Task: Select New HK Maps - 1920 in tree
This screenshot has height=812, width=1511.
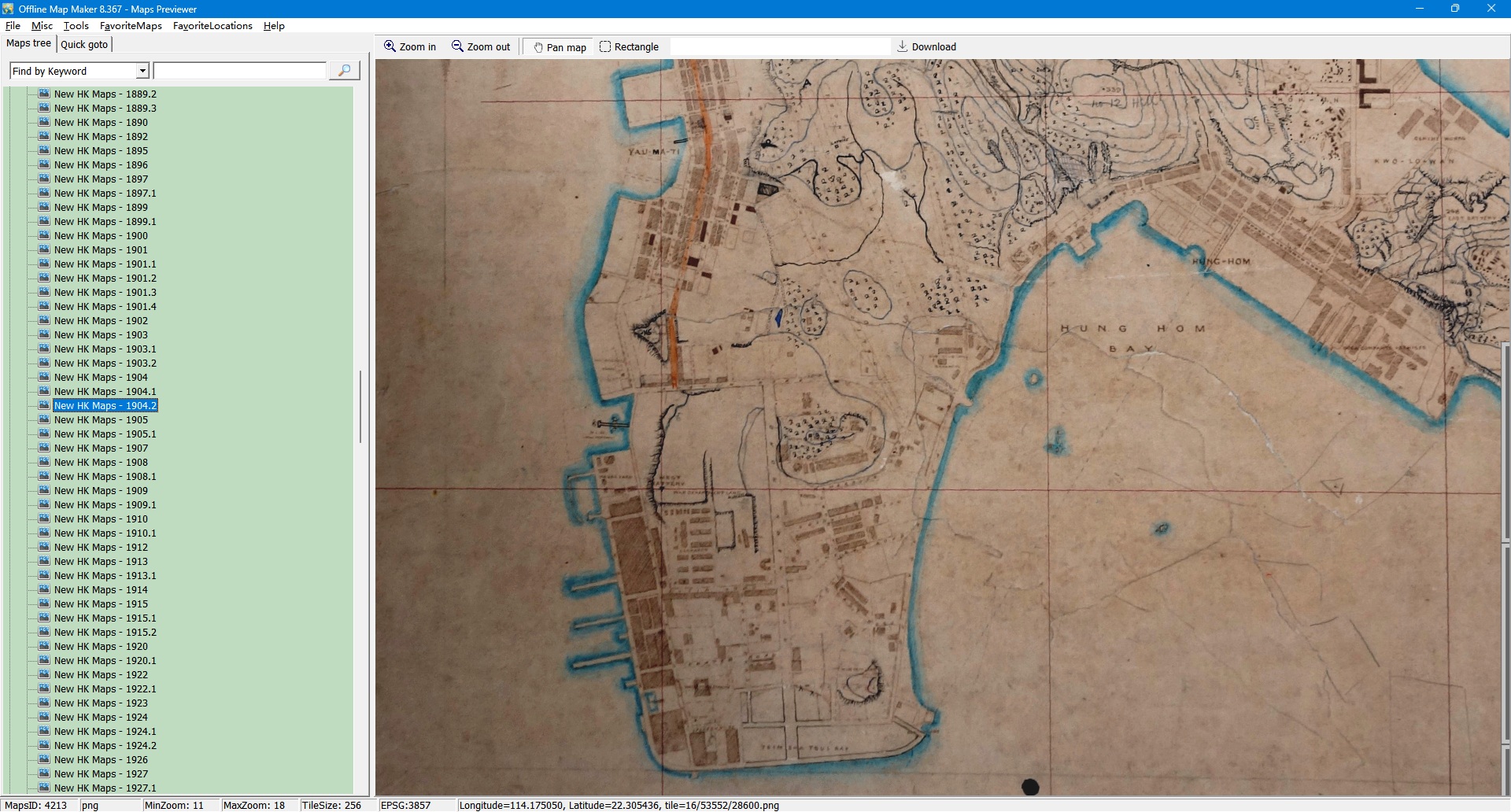Action: (x=101, y=646)
